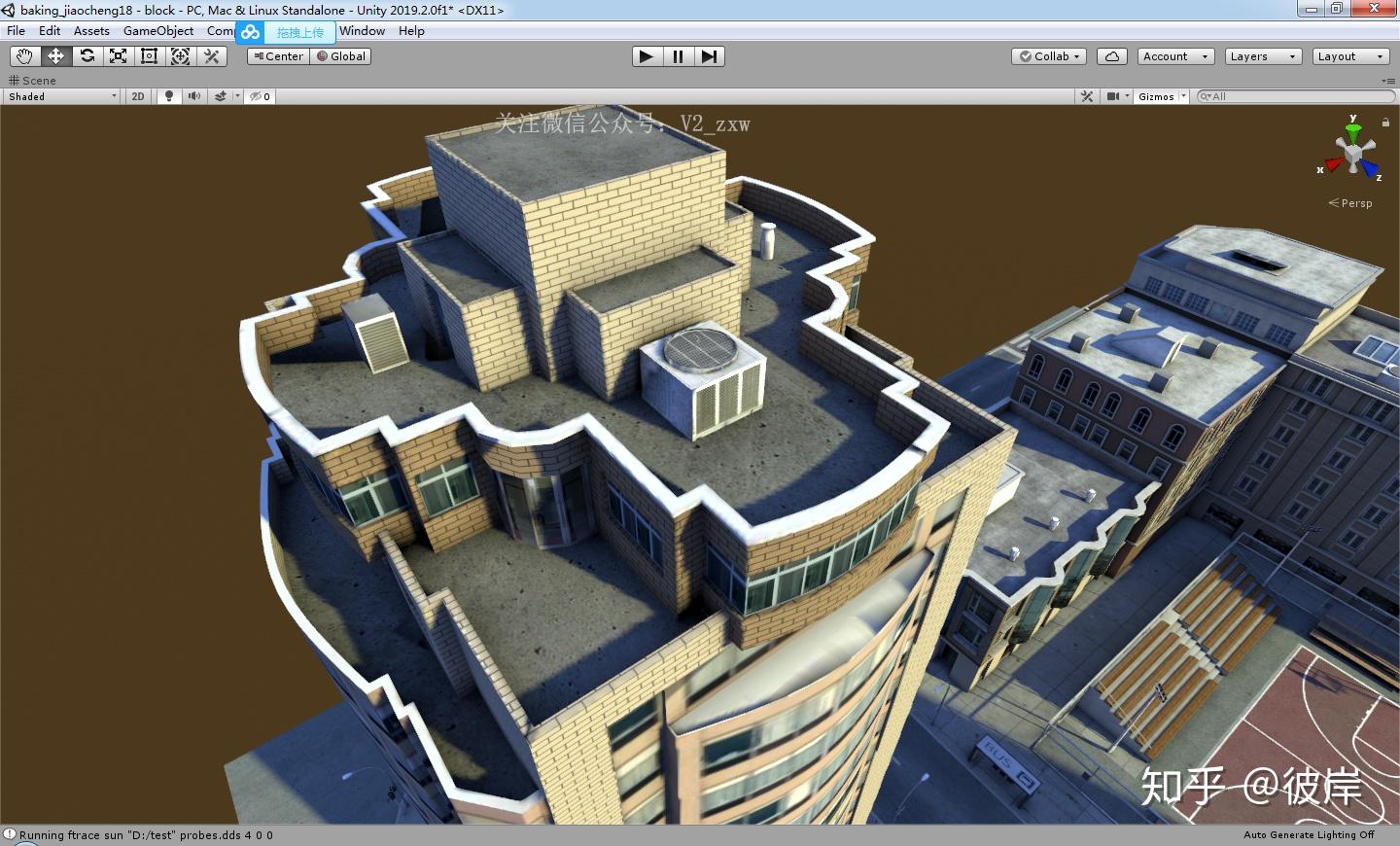Toggle Scene audio speaker
Screen dimensions: 1400x846
pyautogui.click(x=194, y=96)
